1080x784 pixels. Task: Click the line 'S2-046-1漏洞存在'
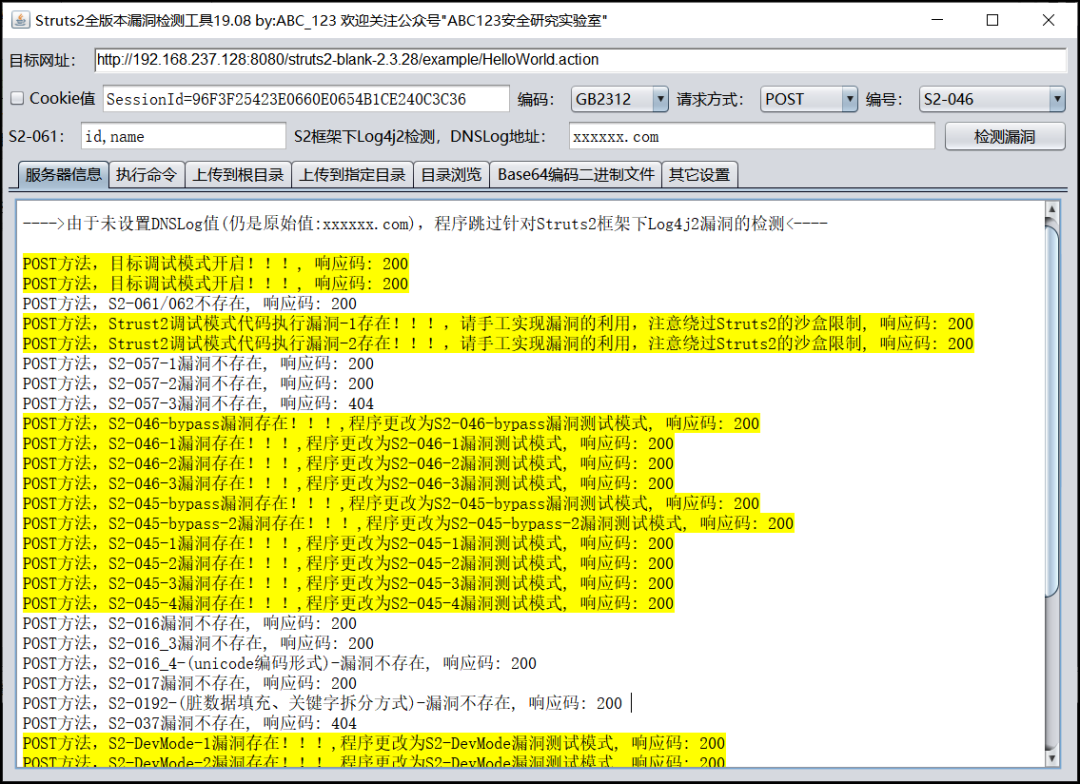click(x=348, y=444)
